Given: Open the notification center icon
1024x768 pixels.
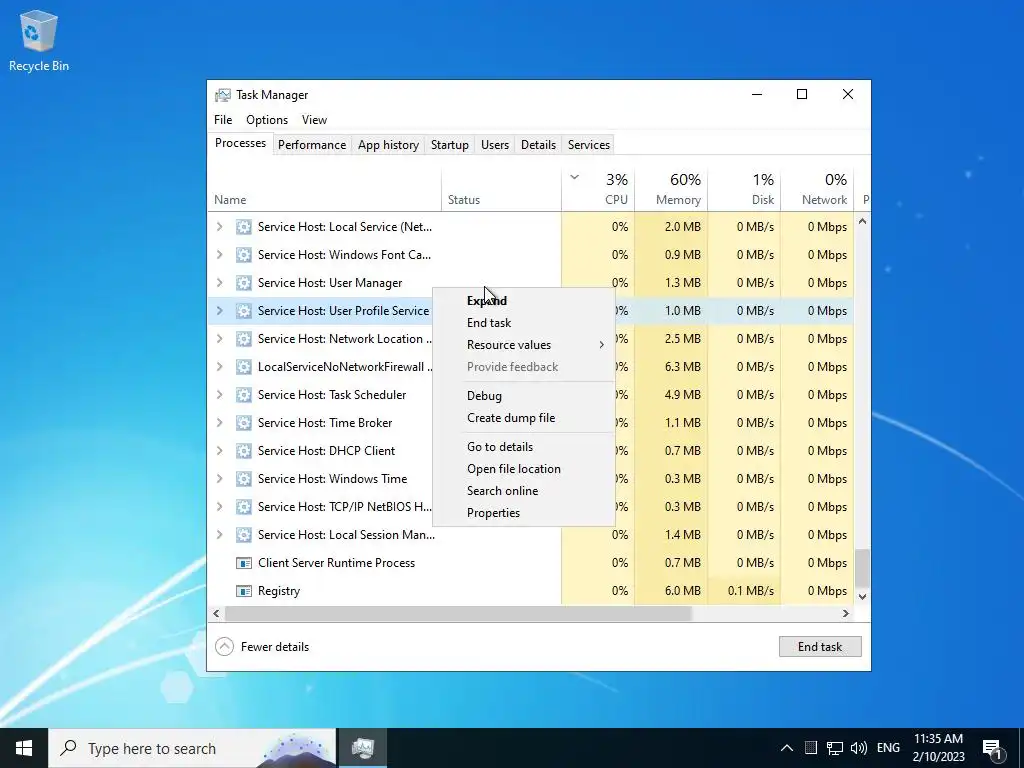Looking at the screenshot, I should (992, 748).
